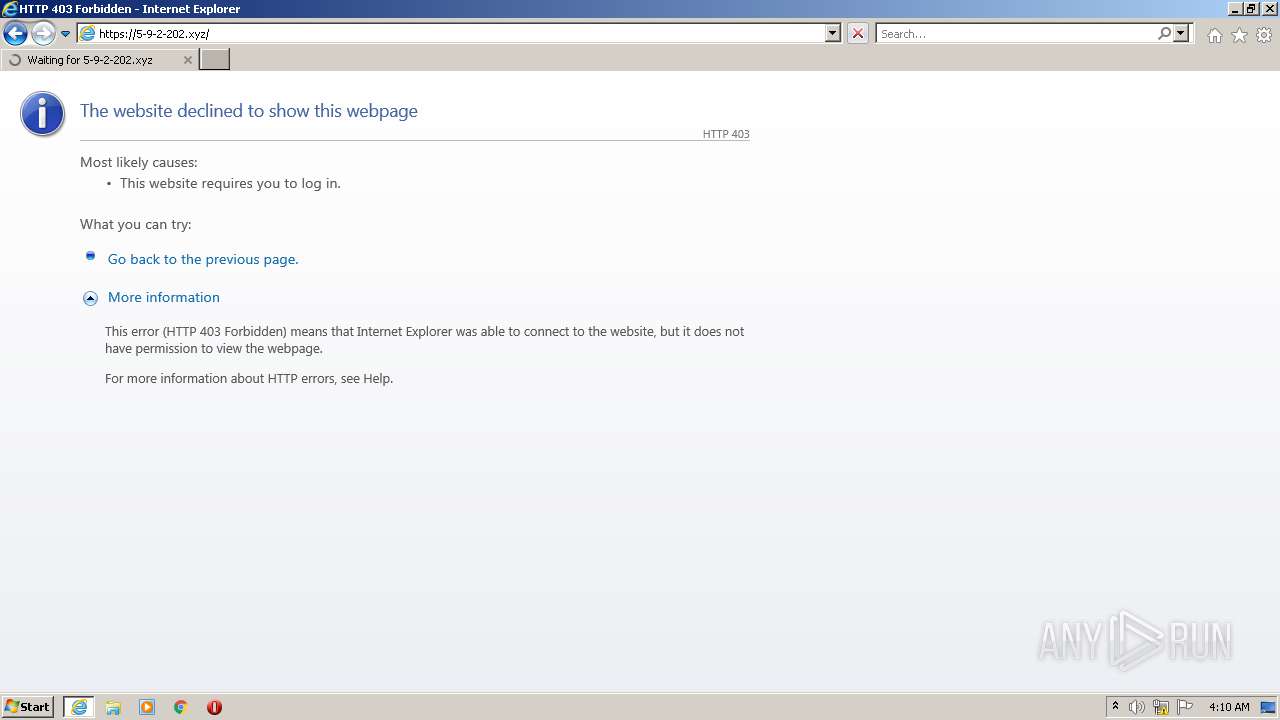Click the page IE icon in address bar
1280x720 pixels.
point(87,33)
